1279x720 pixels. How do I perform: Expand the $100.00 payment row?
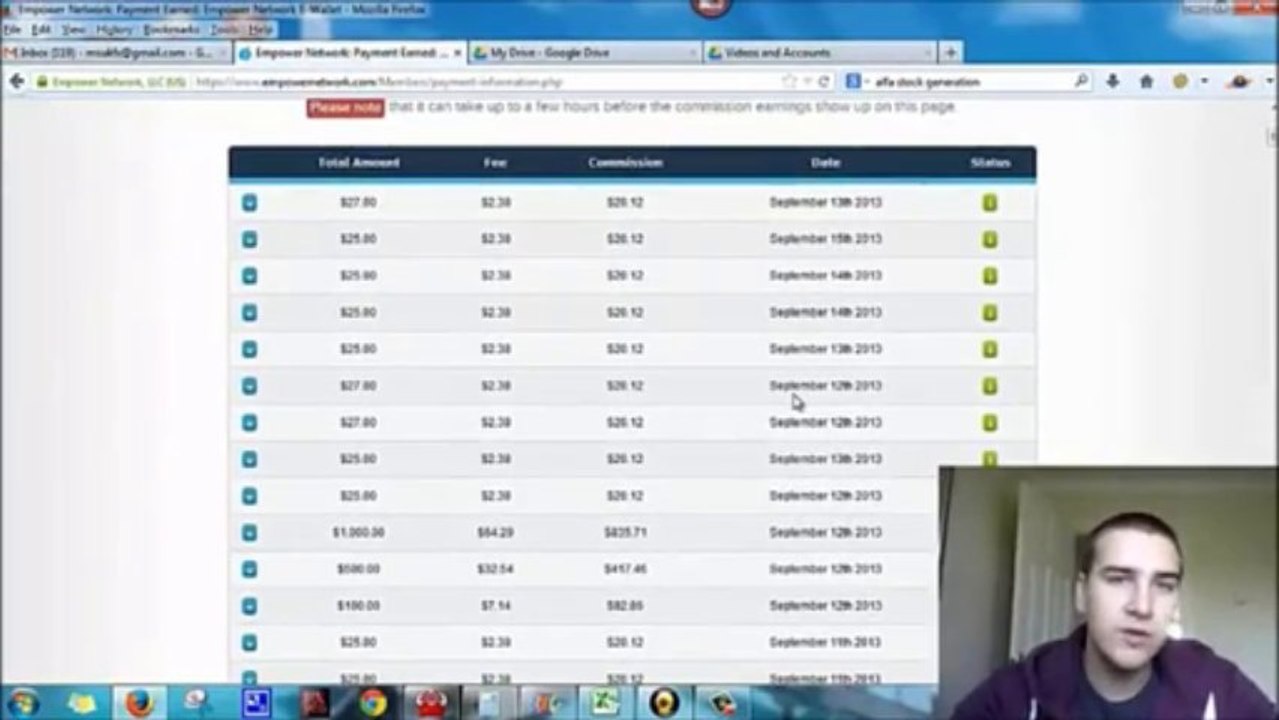[249, 606]
